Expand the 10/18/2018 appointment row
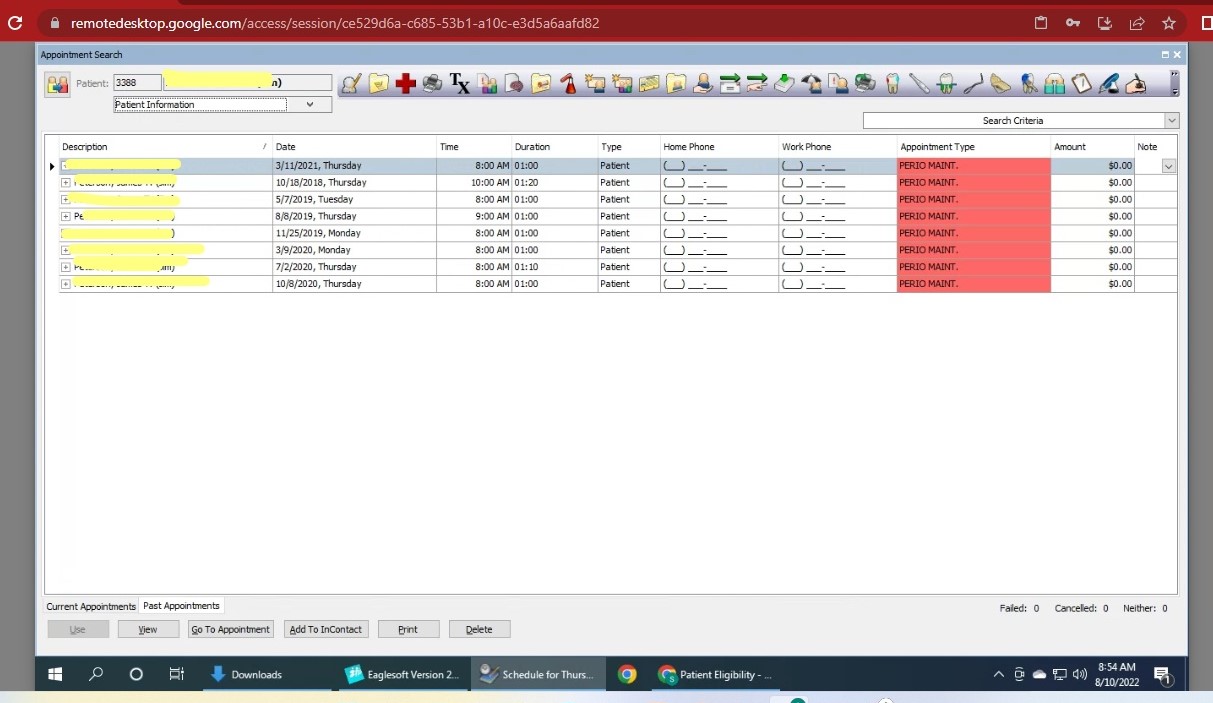 click(66, 183)
